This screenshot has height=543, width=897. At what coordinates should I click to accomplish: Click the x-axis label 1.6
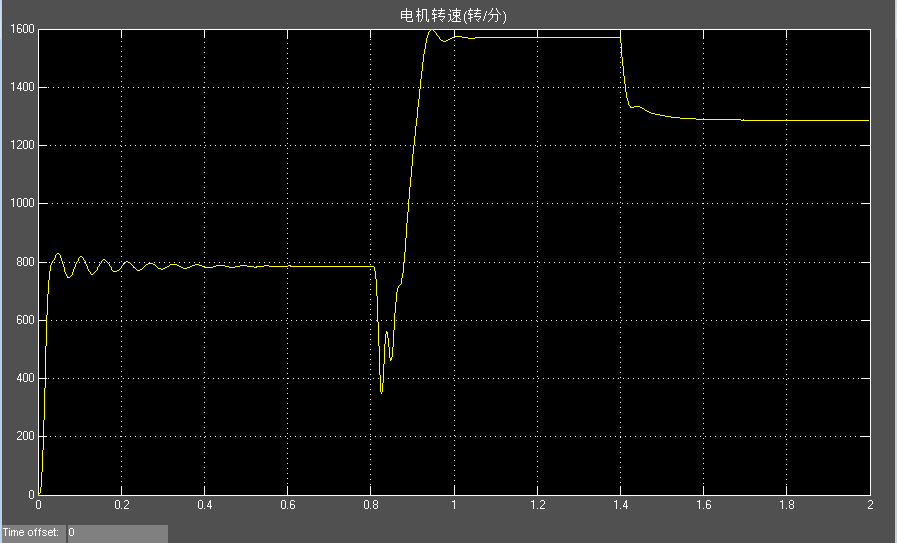pyautogui.click(x=704, y=505)
